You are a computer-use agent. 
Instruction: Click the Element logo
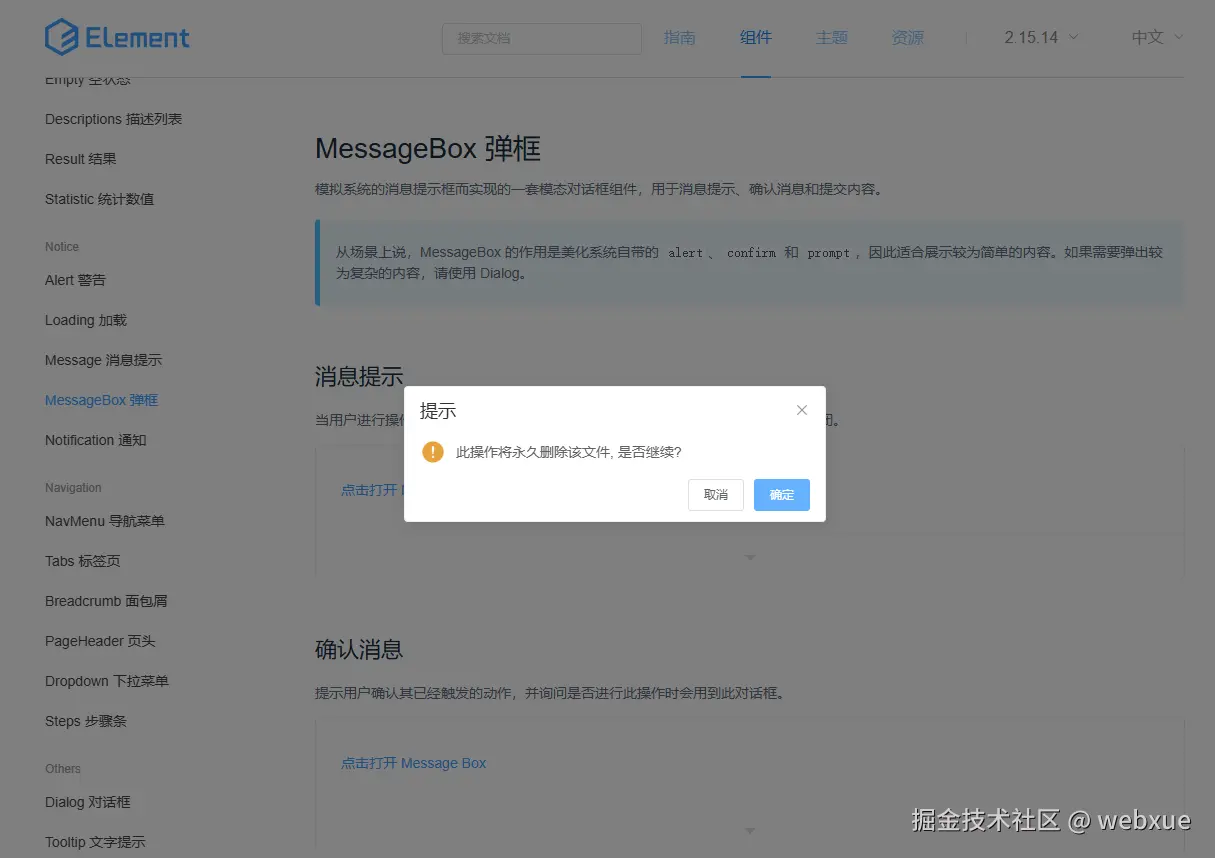(x=117, y=36)
